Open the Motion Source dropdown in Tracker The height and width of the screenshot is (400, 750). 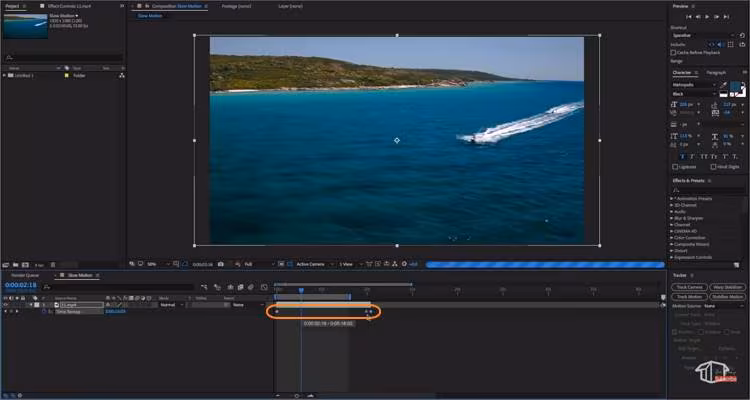pyautogui.click(x=723, y=306)
